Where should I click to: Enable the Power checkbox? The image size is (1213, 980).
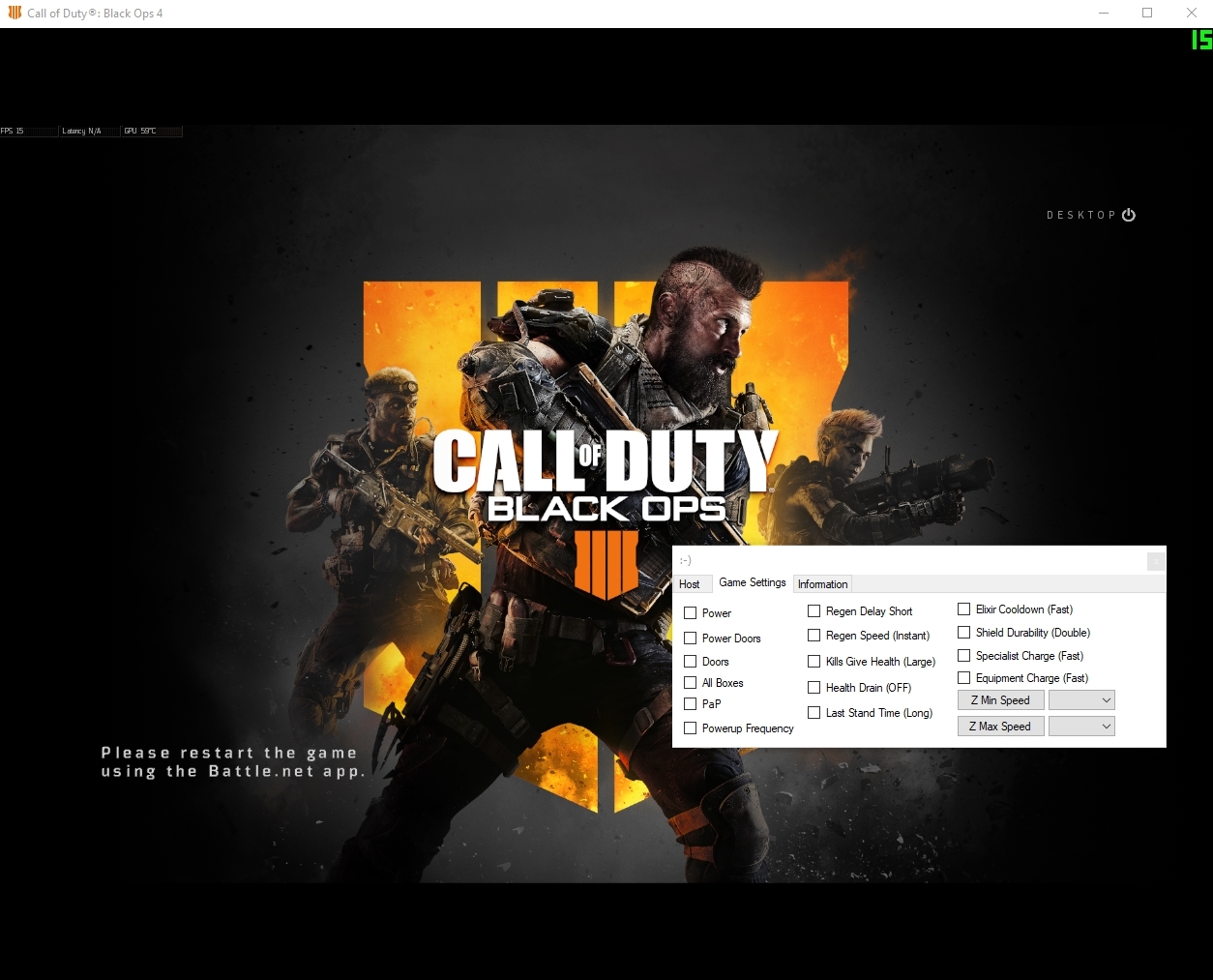click(691, 613)
